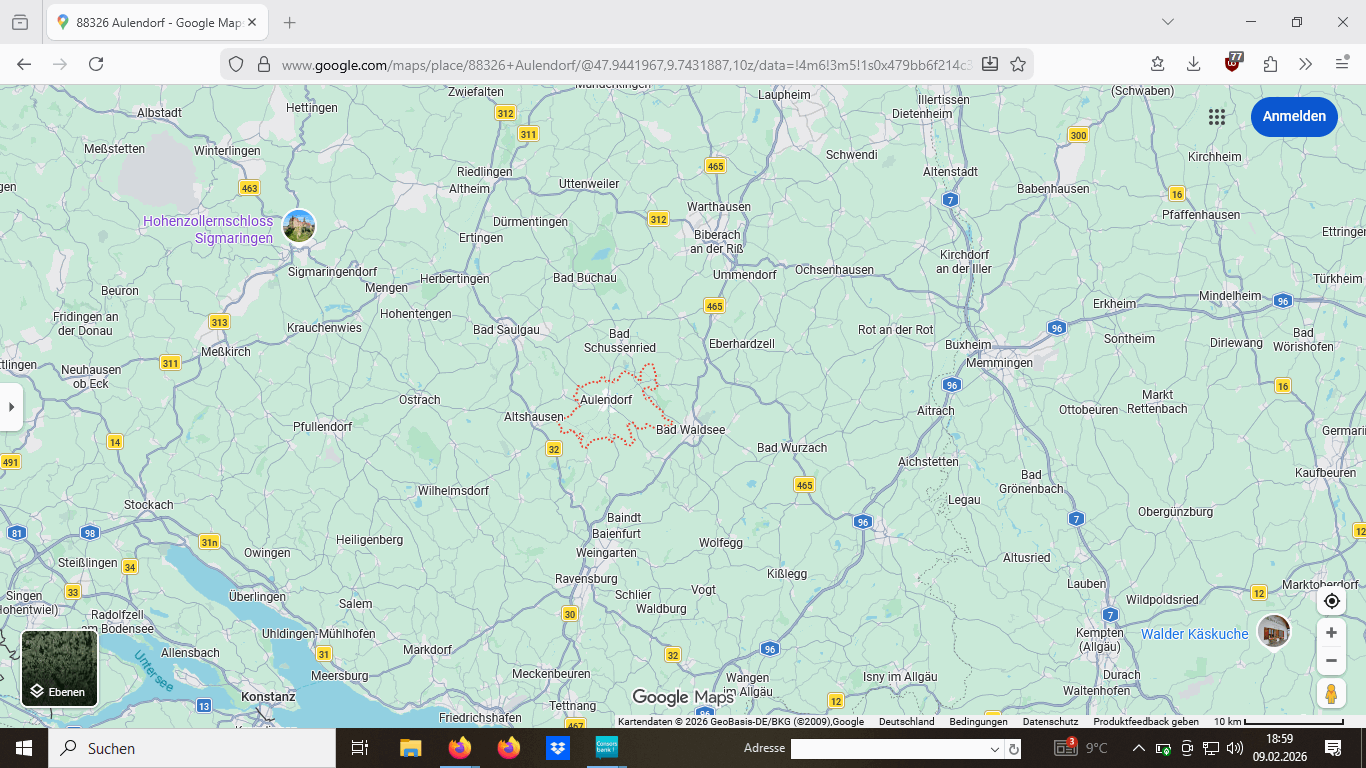Click the Anmelden sign-in button
This screenshot has width=1366, height=768.
coord(1294,117)
